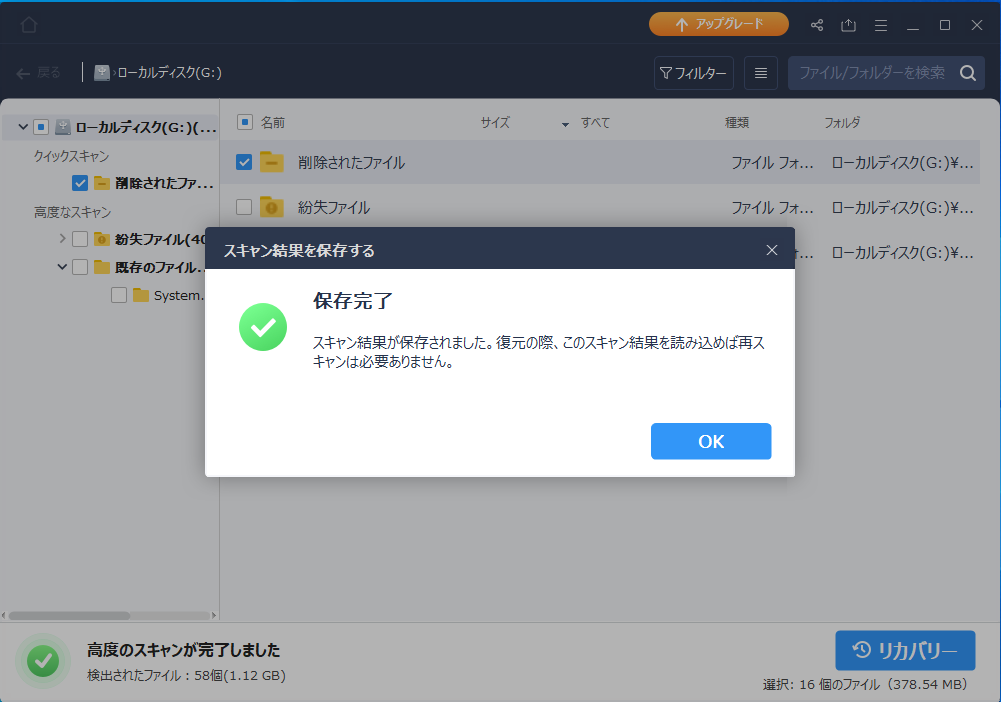The width and height of the screenshot is (1001, 702).
Task: Close the スキャン結果を保存する dialog with X
Action: (x=772, y=250)
